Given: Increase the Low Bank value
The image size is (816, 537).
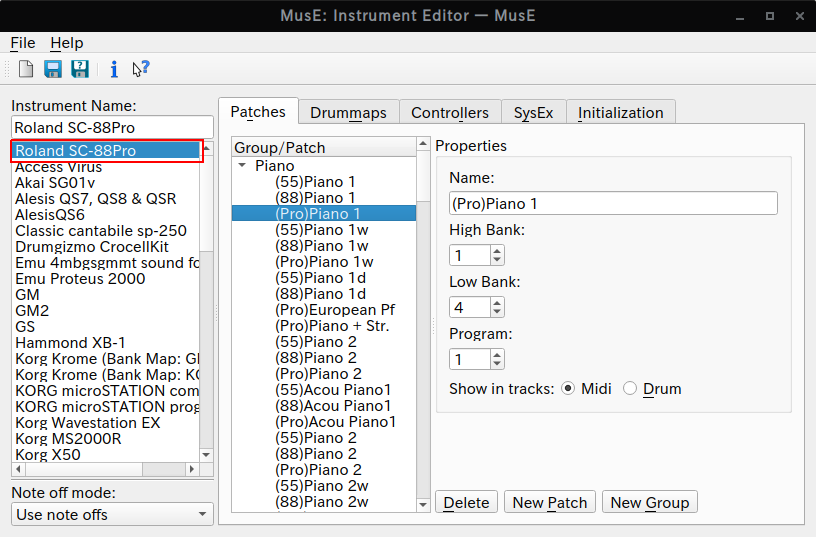Looking at the screenshot, I should (x=497, y=303).
